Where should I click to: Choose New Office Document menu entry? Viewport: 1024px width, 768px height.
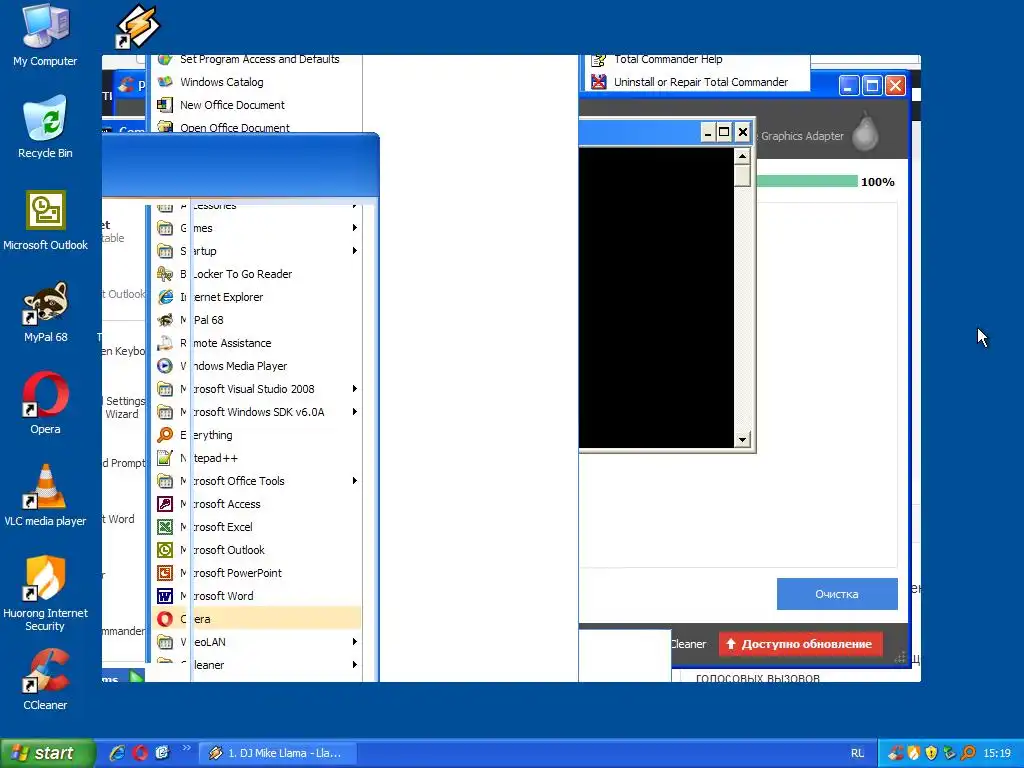(257, 105)
